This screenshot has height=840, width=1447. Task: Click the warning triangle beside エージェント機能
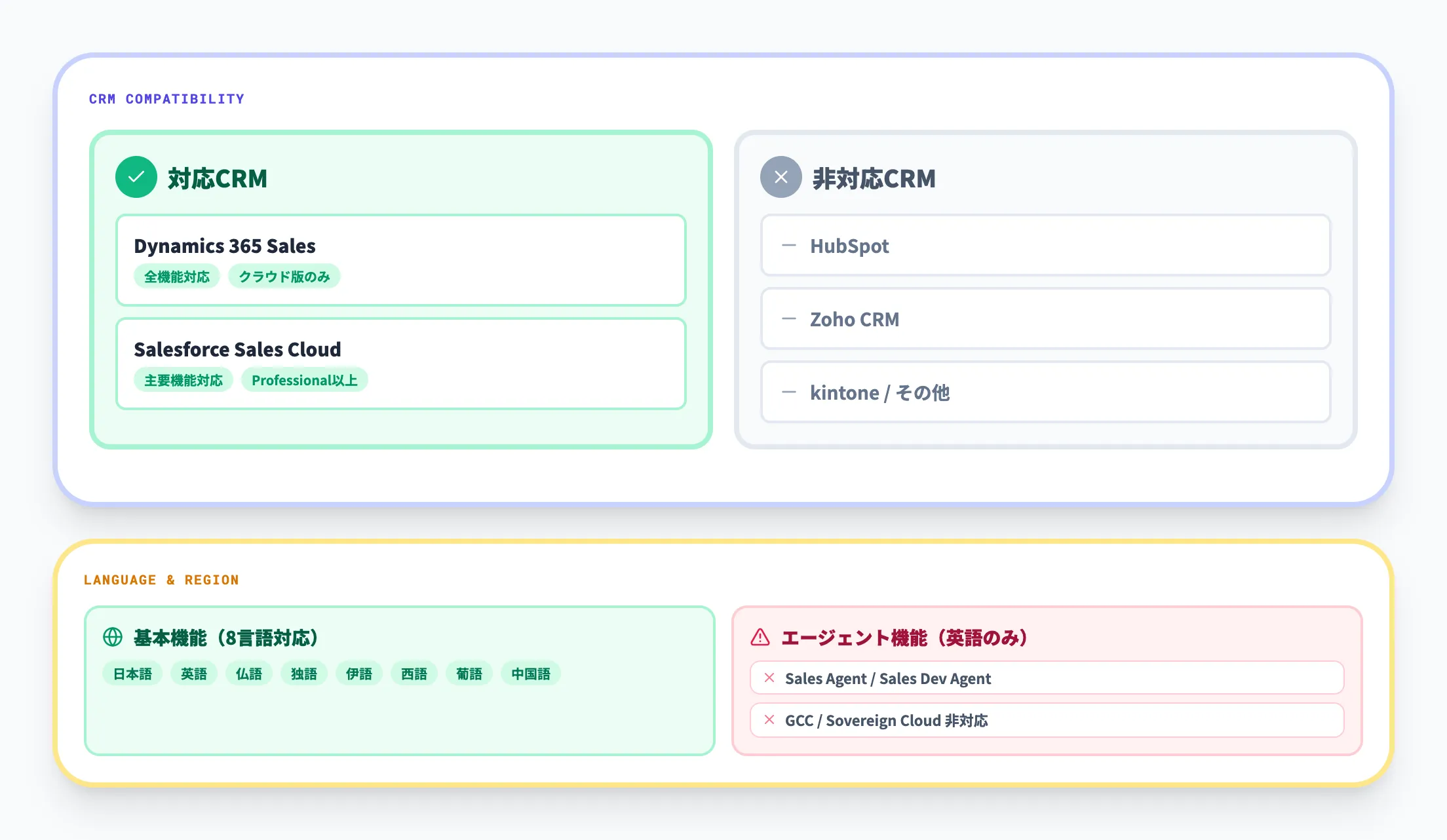[760, 637]
